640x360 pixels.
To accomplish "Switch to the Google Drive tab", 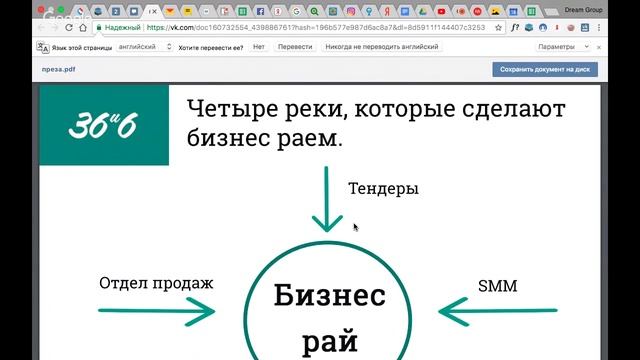I will (423, 11).
